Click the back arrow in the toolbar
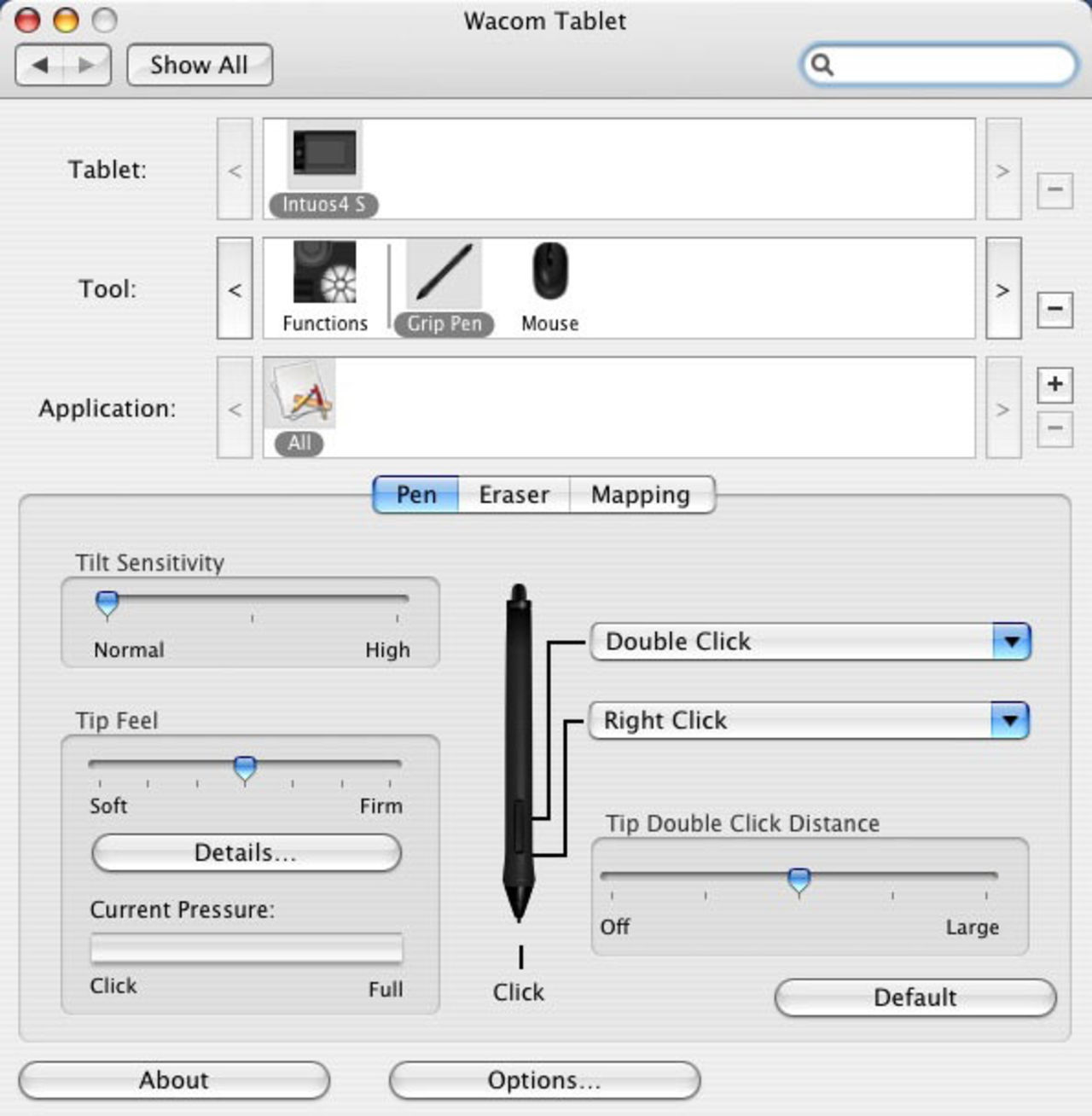Screen dimensions: 1092x1116 [39, 65]
